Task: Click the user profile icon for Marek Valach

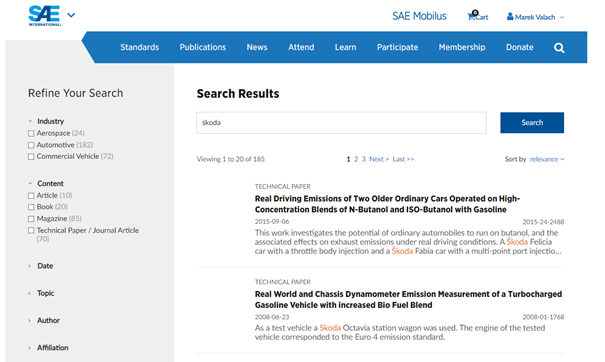Action: click(510, 17)
